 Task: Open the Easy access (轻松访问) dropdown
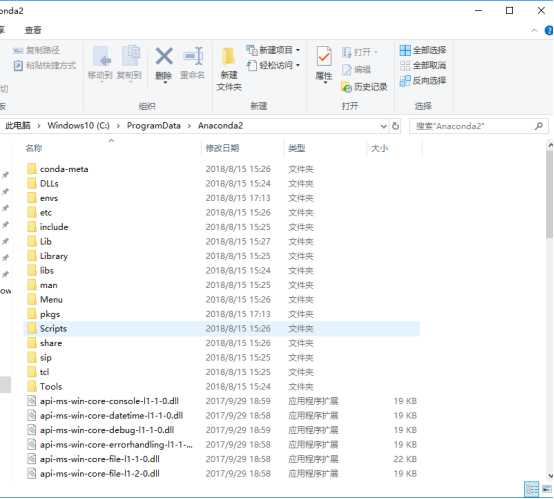(x=273, y=65)
